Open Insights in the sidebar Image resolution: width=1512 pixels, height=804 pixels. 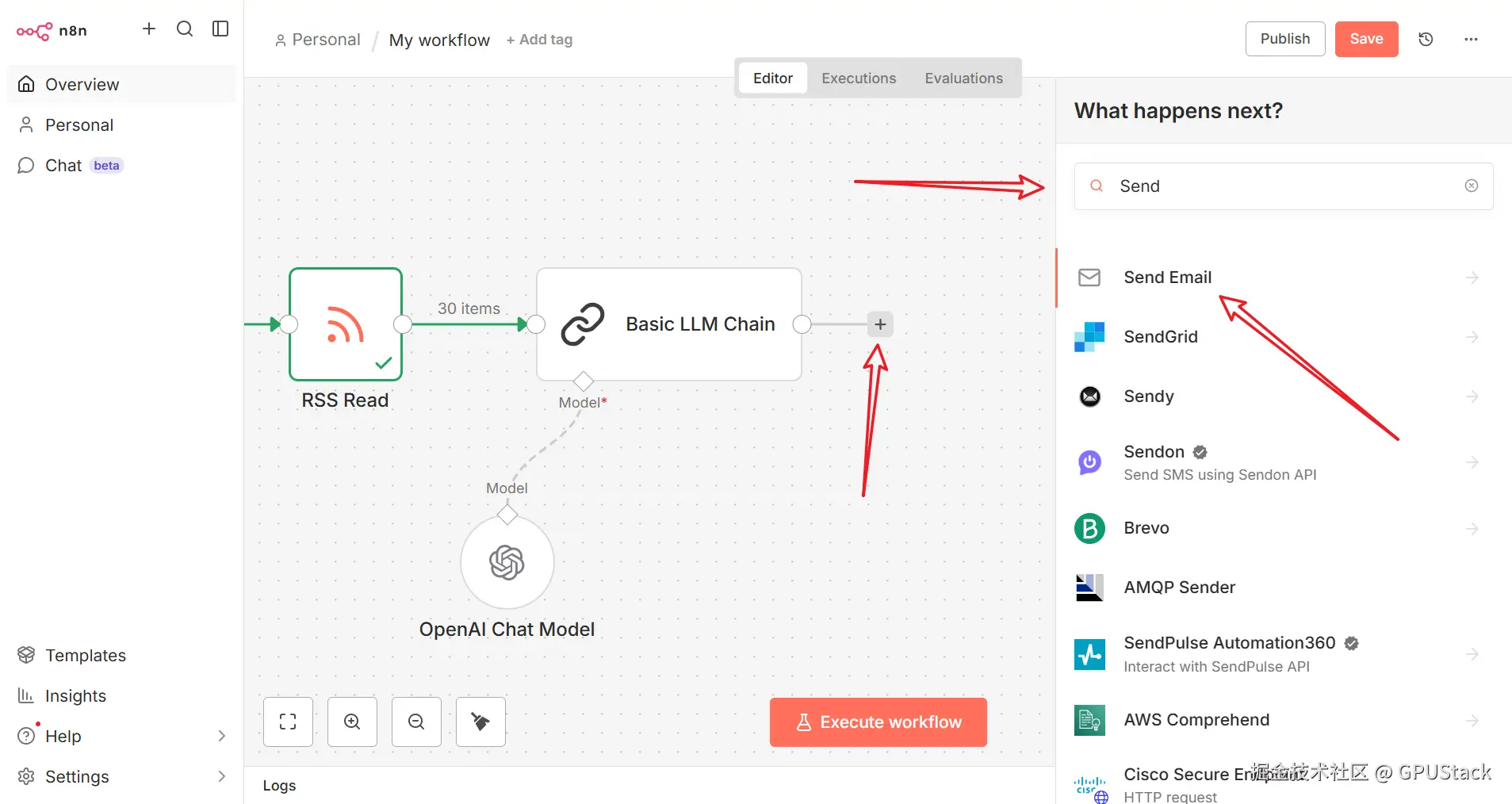pyautogui.click(x=121, y=696)
